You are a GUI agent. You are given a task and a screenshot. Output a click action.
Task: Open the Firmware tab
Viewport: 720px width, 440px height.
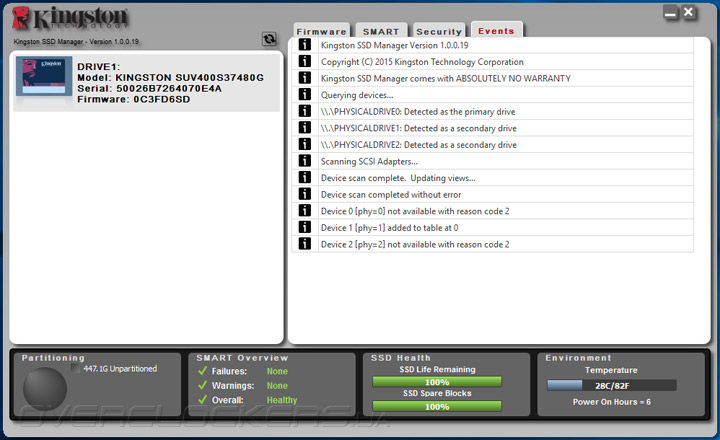pos(321,31)
